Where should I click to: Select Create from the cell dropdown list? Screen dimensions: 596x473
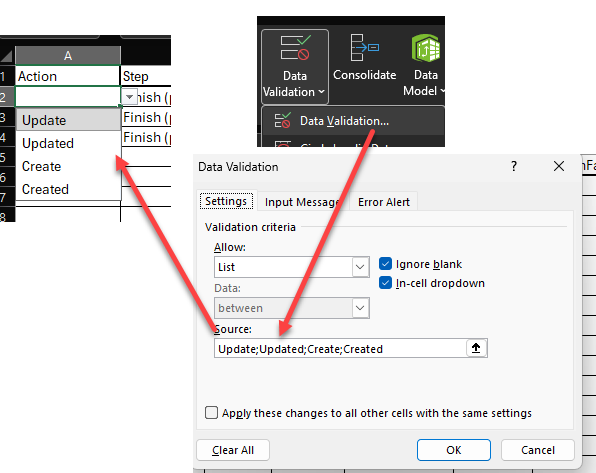click(x=68, y=166)
